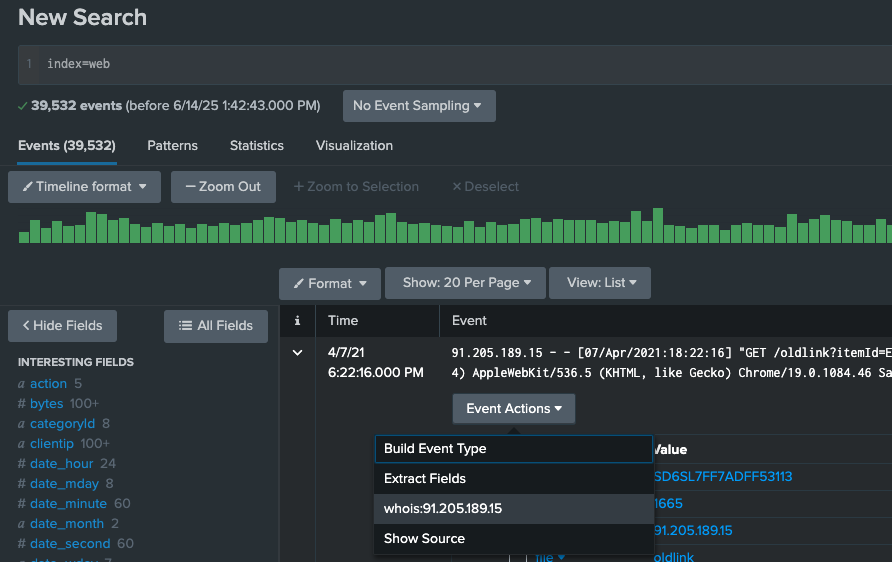Open No Event Sampling dropdown

pos(419,106)
